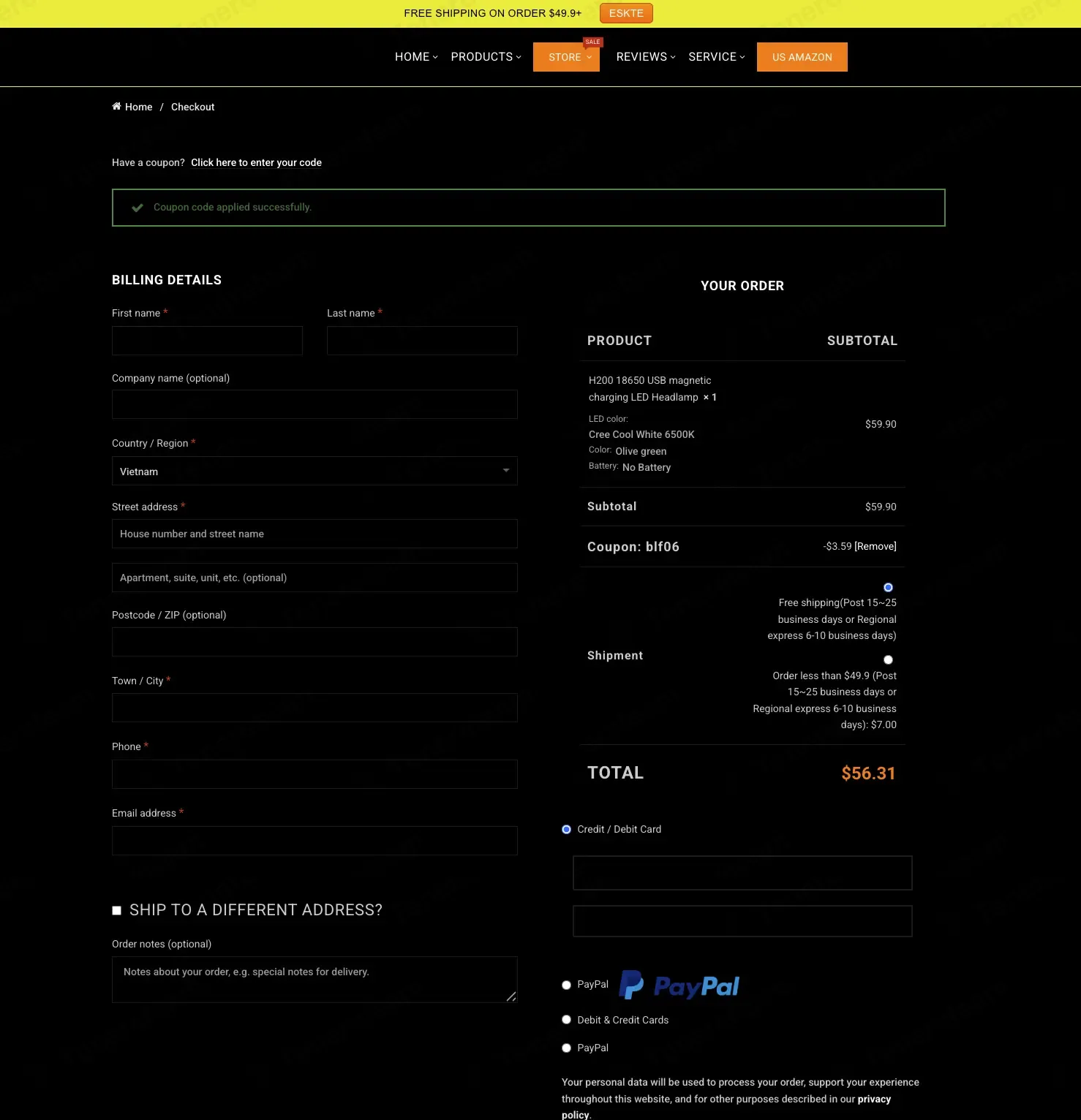
Task: Open the REVIEWS menu
Action: point(646,57)
